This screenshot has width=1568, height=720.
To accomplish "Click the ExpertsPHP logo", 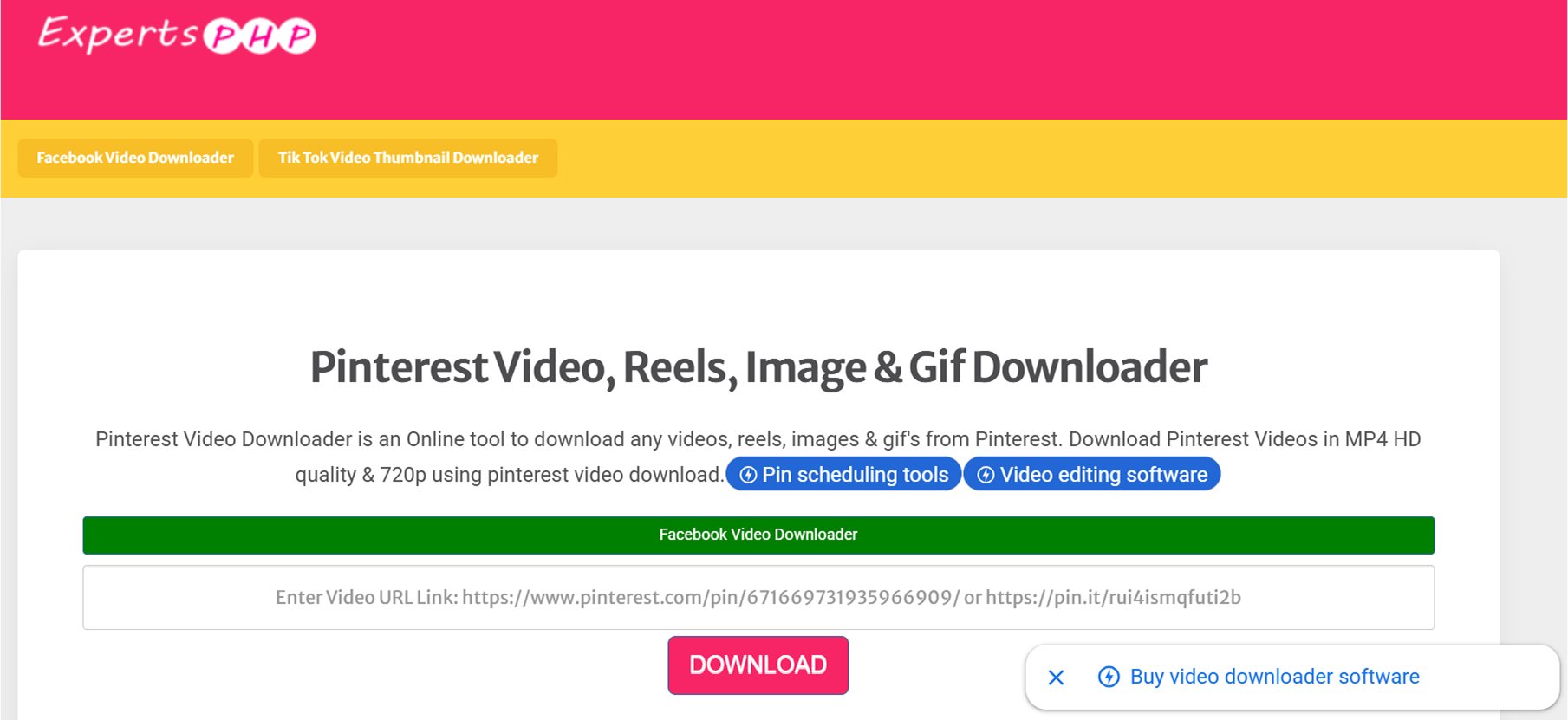I will point(177,35).
